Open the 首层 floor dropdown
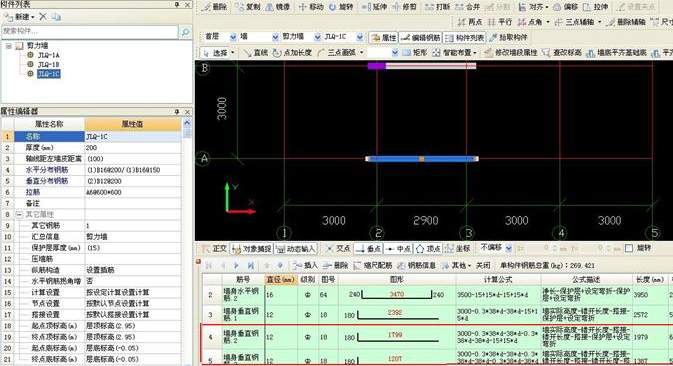Image resolution: width=673 pixels, height=366 pixels. (x=233, y=37)
